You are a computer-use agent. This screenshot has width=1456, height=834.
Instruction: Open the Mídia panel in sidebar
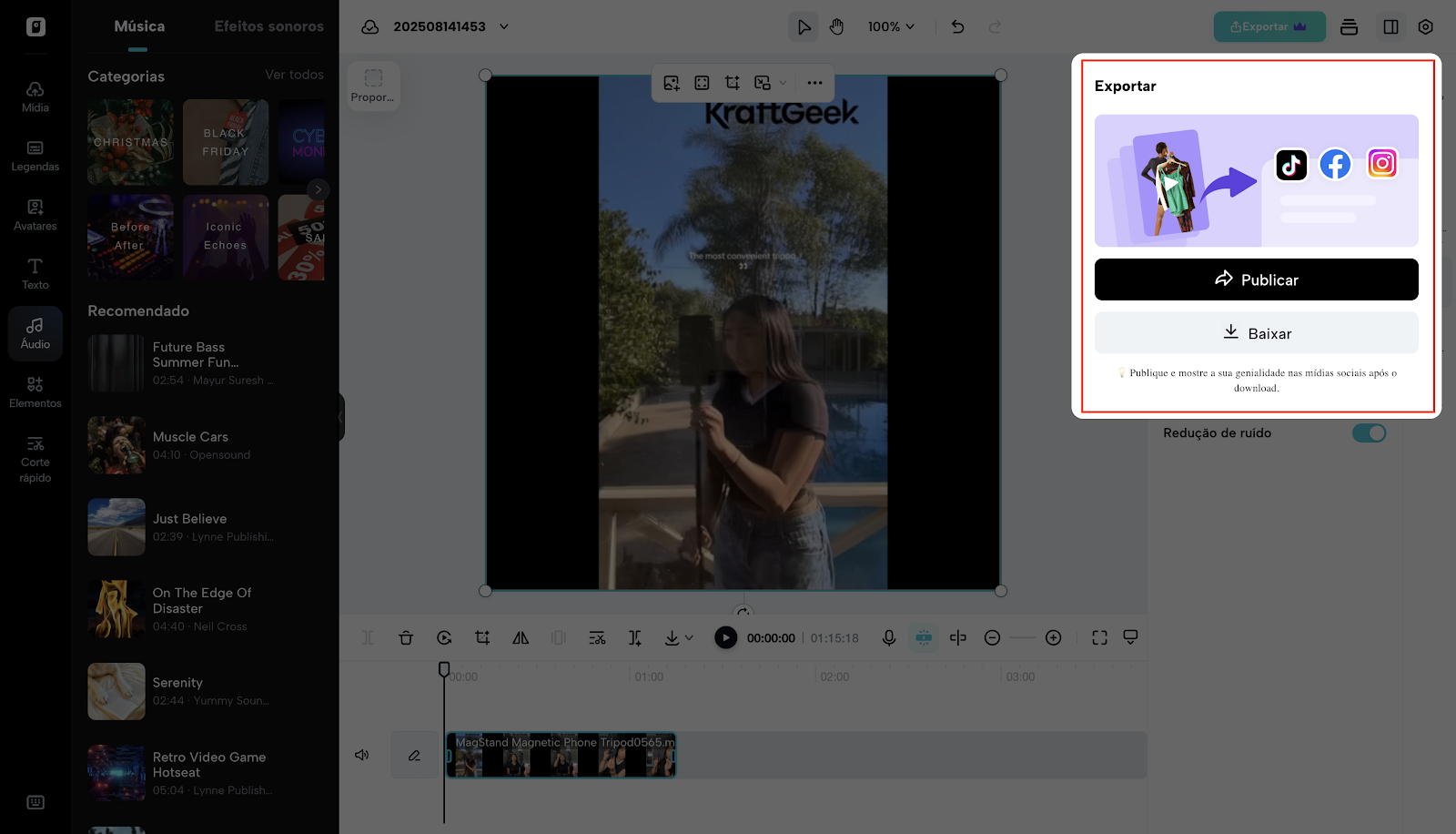(x=35, y=97)
